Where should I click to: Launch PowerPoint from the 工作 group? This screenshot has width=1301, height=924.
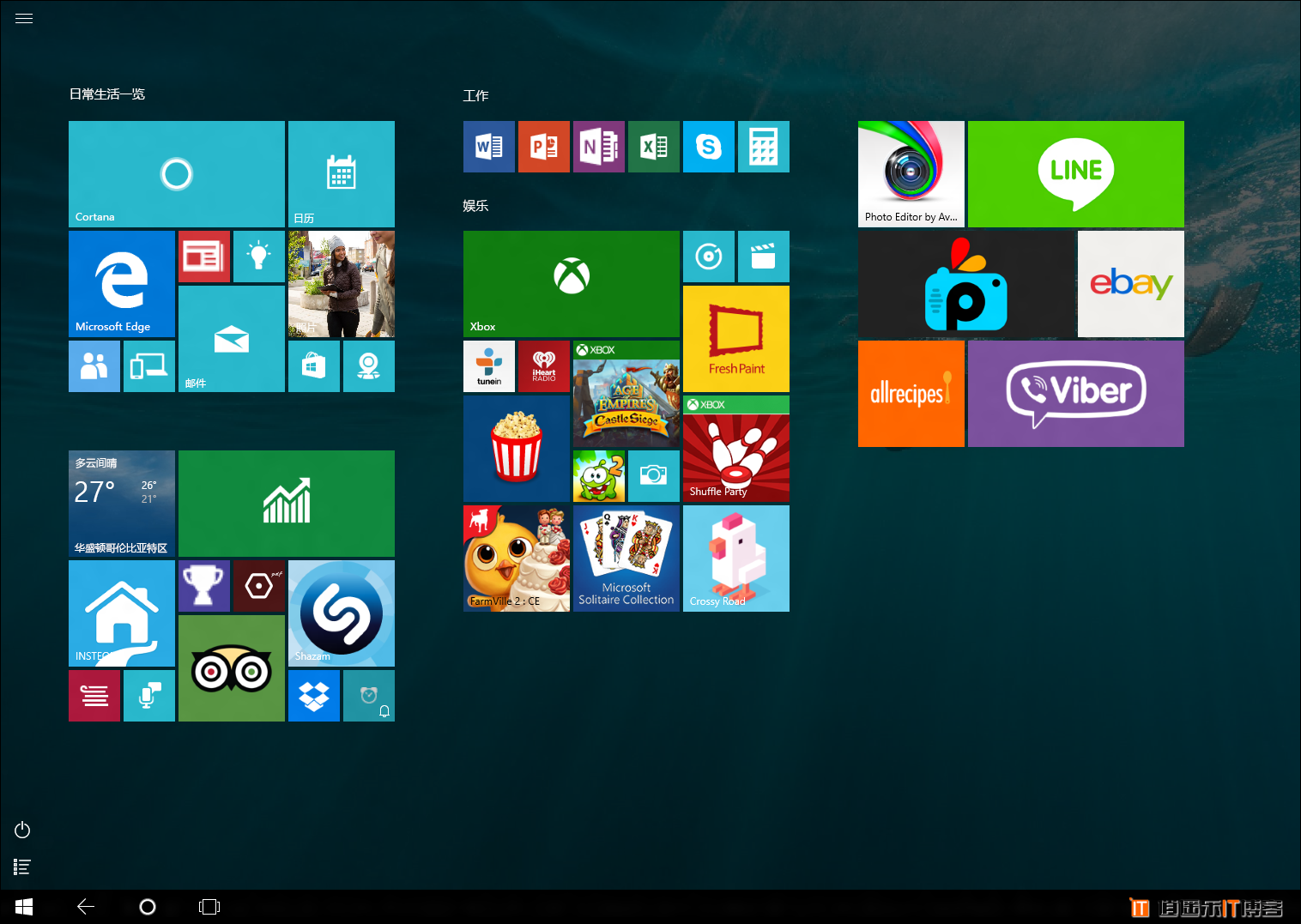(x=544, y=147)
